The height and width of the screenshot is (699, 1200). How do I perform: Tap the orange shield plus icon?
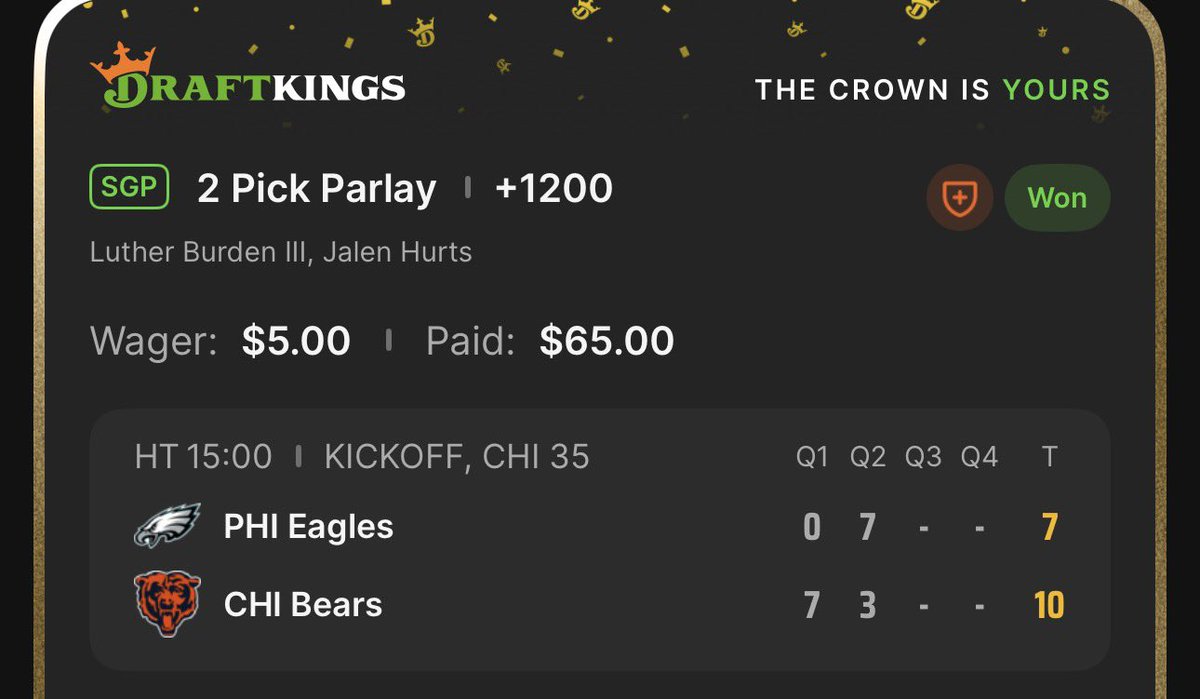pos(959,198)
